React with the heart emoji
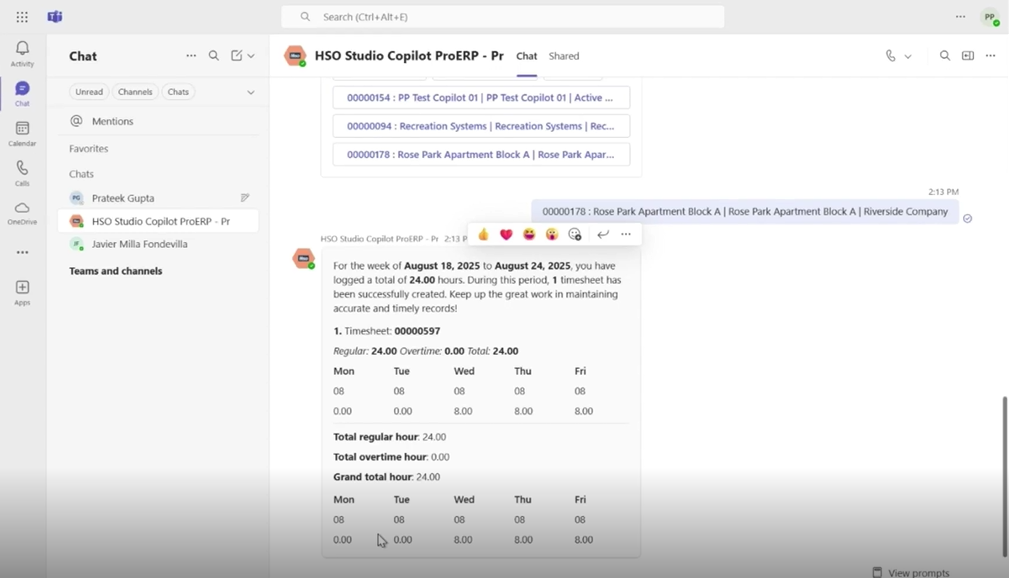The image size is (1009, 578). (506, 234)
